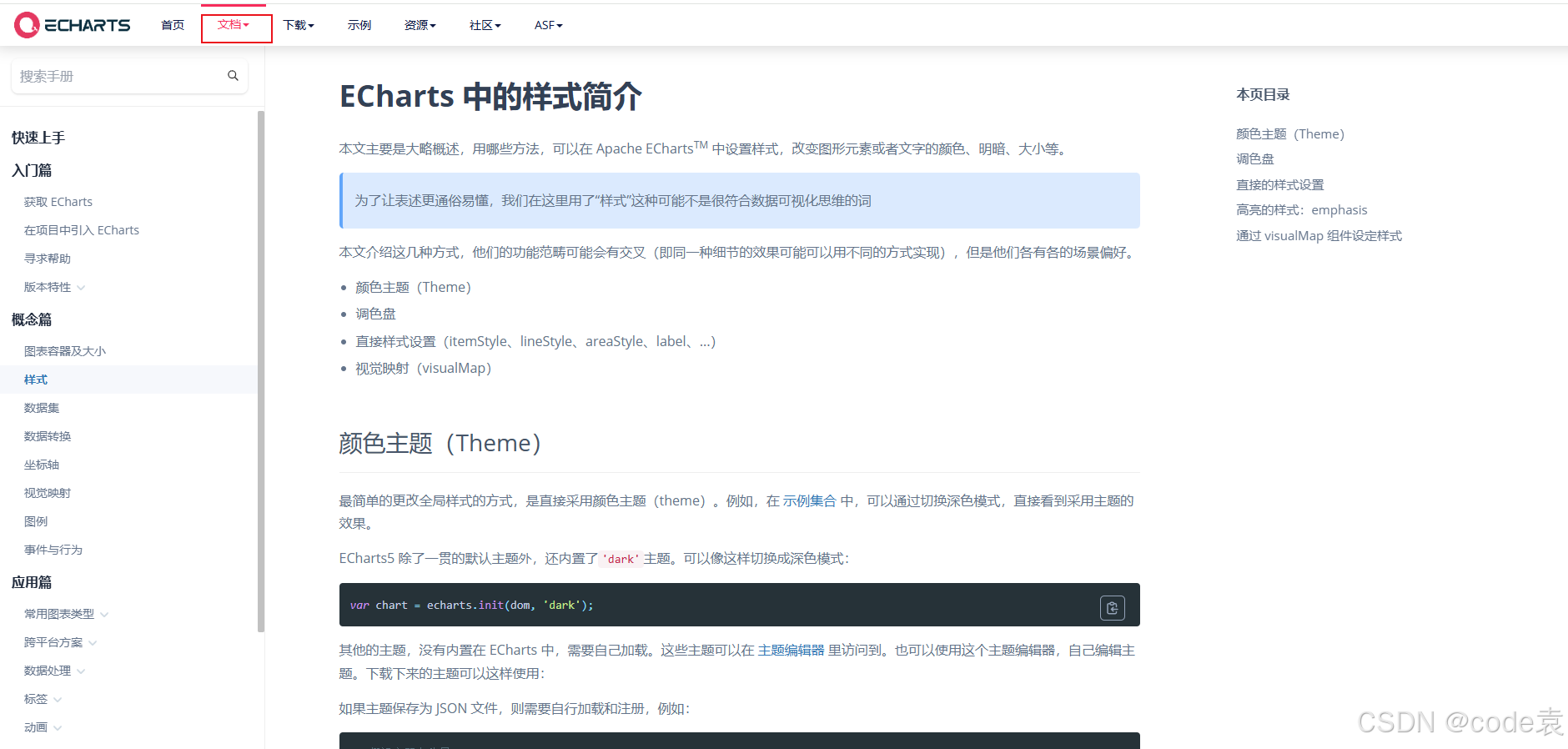1568x749 pixels.
Task: Follow the 主题编辑器 link
Action: coord(791,650)
